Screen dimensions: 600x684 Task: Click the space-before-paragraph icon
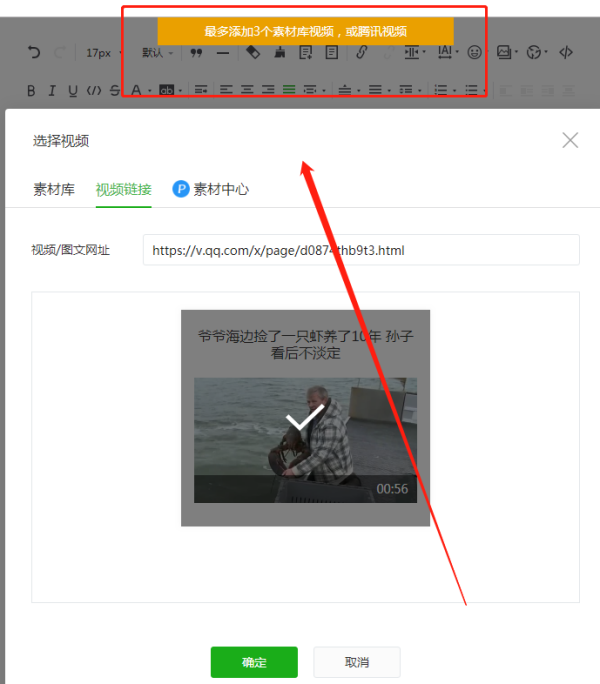click(345, 90)
